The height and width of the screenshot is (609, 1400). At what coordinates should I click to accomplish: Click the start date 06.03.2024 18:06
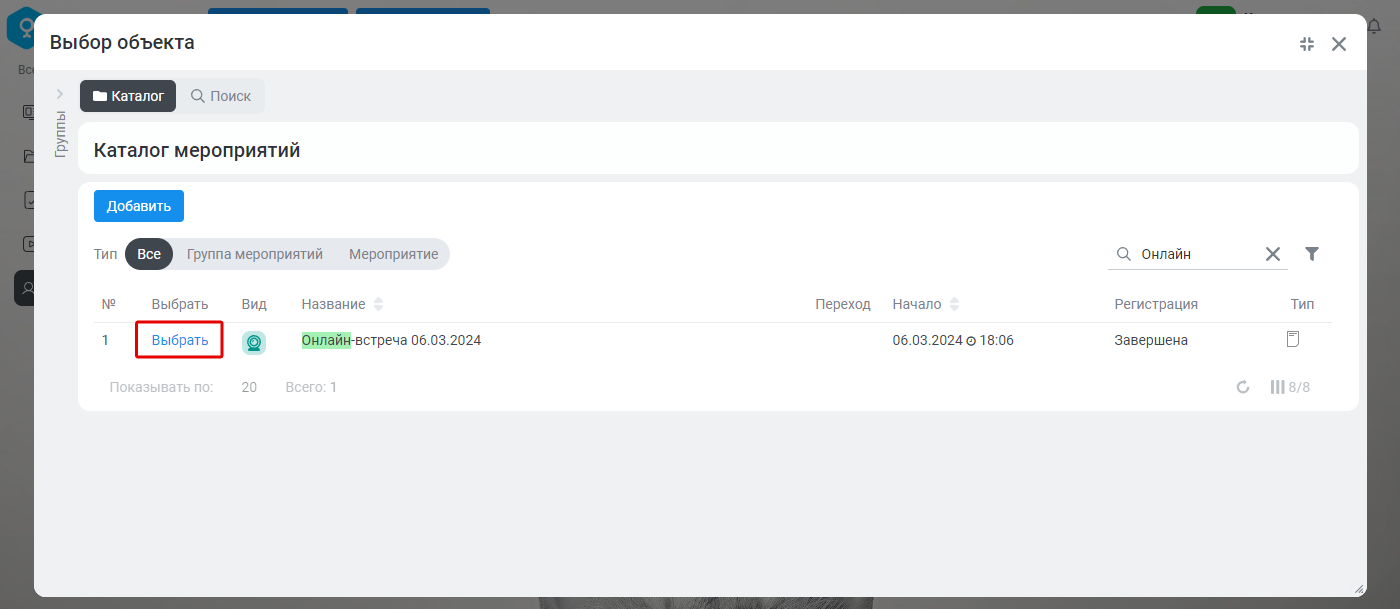point(953,340)
